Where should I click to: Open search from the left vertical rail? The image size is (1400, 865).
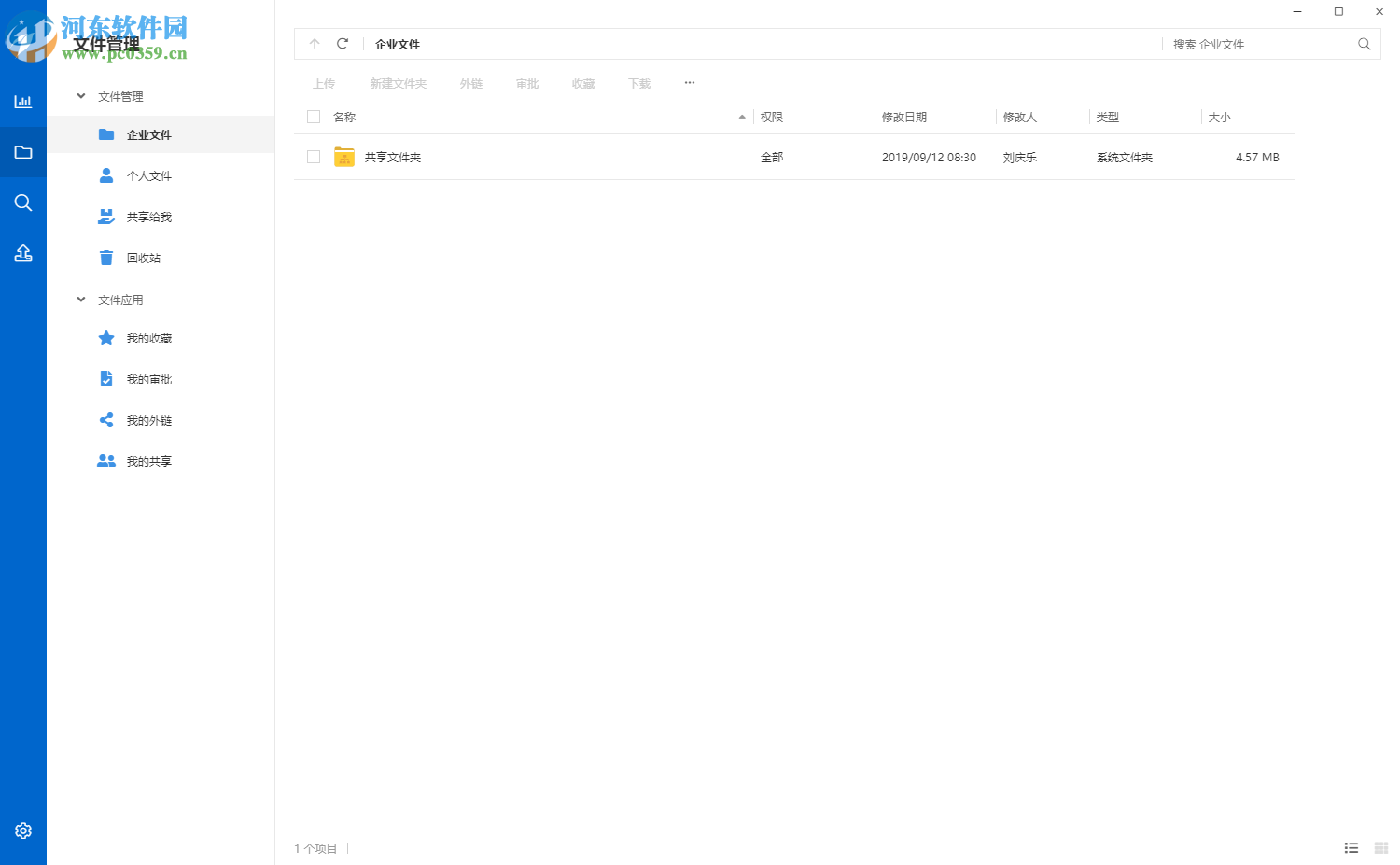[x=23, y=202]
